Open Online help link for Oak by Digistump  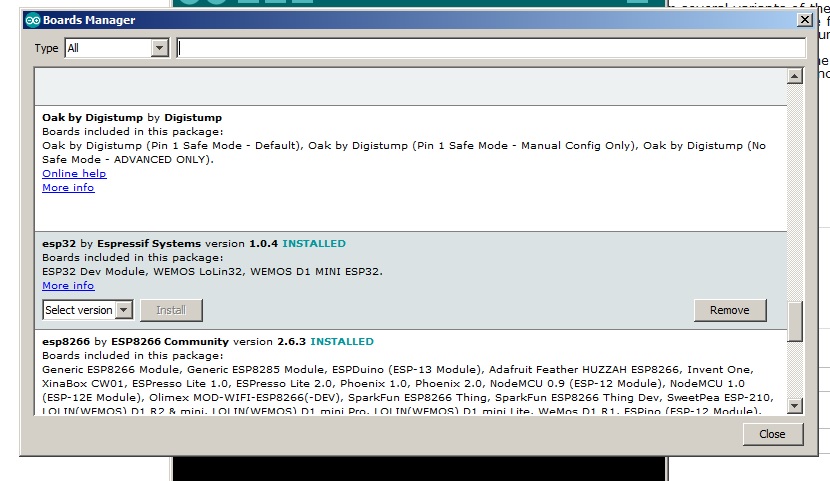pos(74,174)
